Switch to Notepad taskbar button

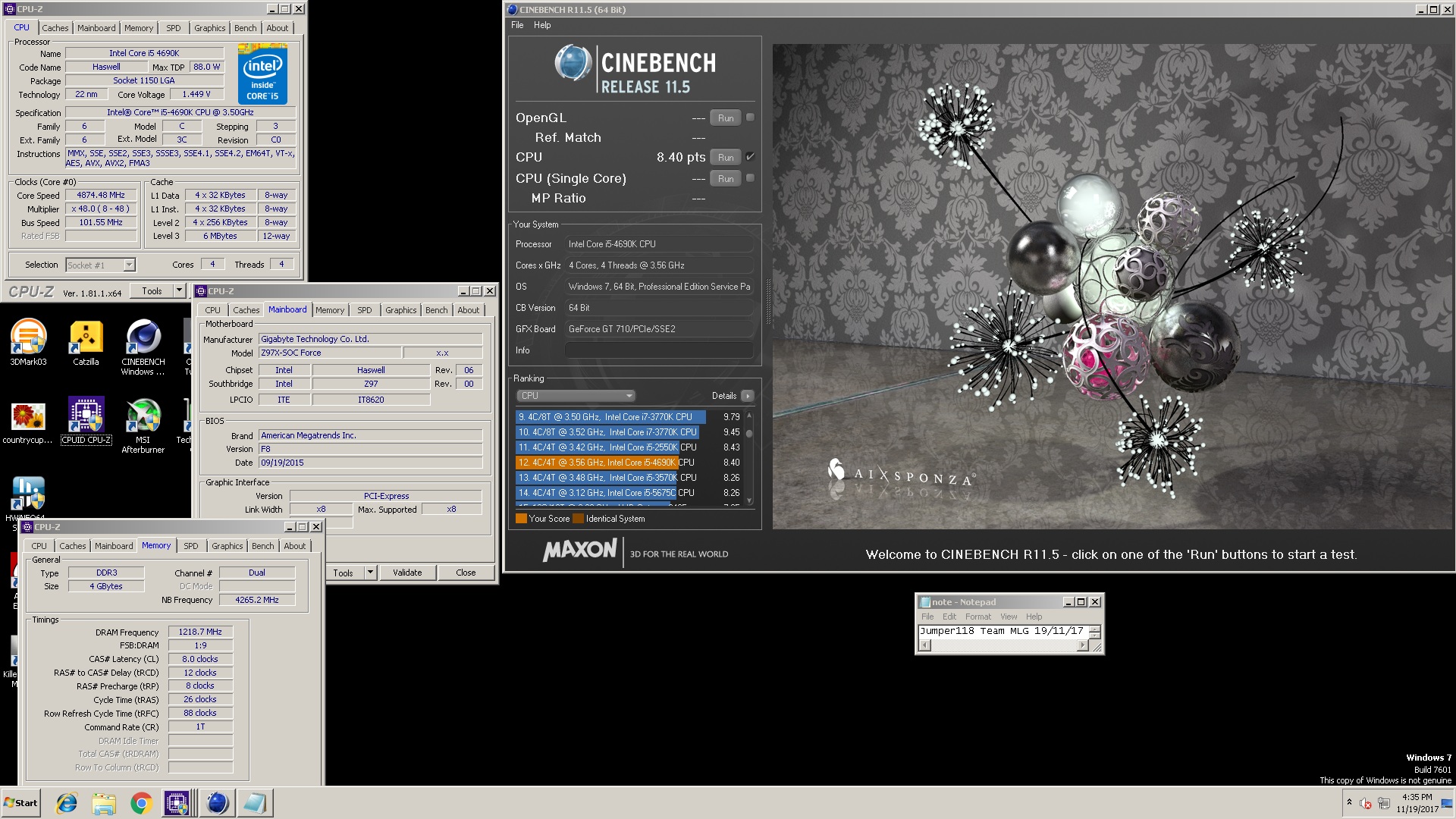[x=255, y=803]
